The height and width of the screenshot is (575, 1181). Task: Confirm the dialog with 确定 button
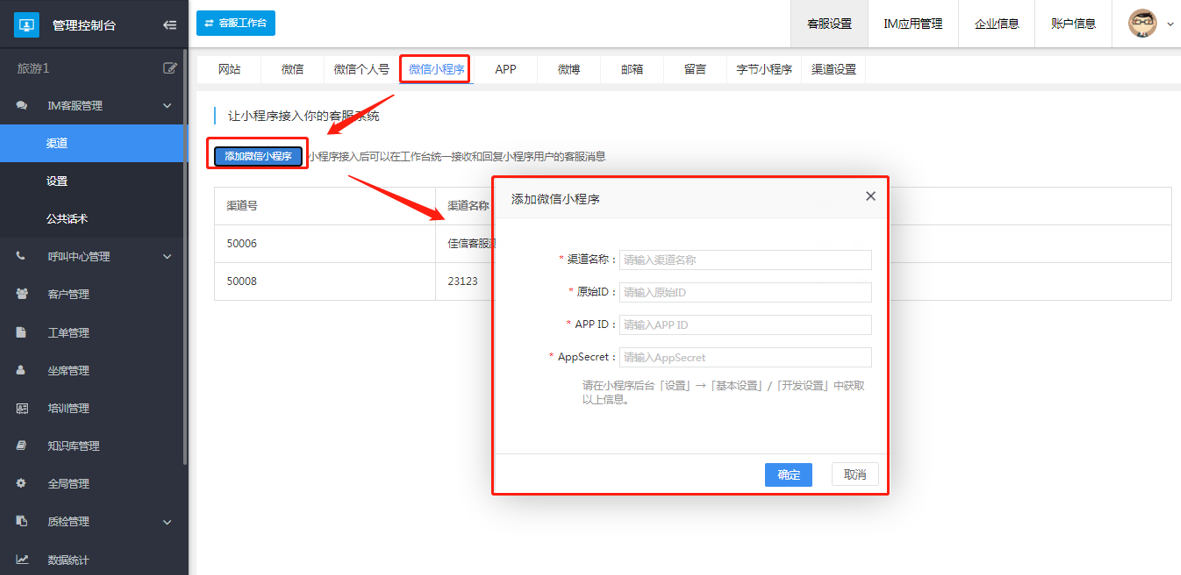click(788, 475)
